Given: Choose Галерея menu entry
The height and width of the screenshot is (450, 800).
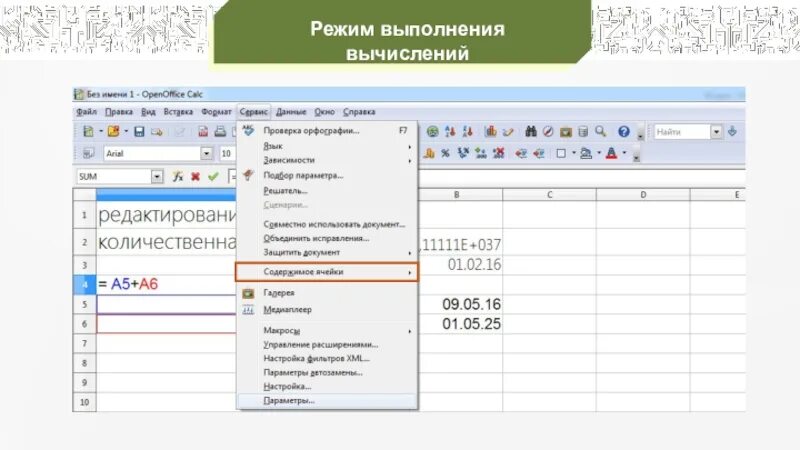Looking at the screenshot, I should pos(327,293).
